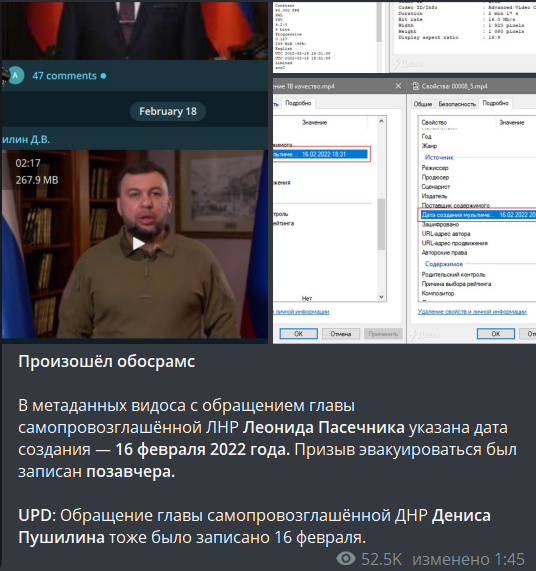
Task: Click the 52.5K view count
Action: pos(381,559)
